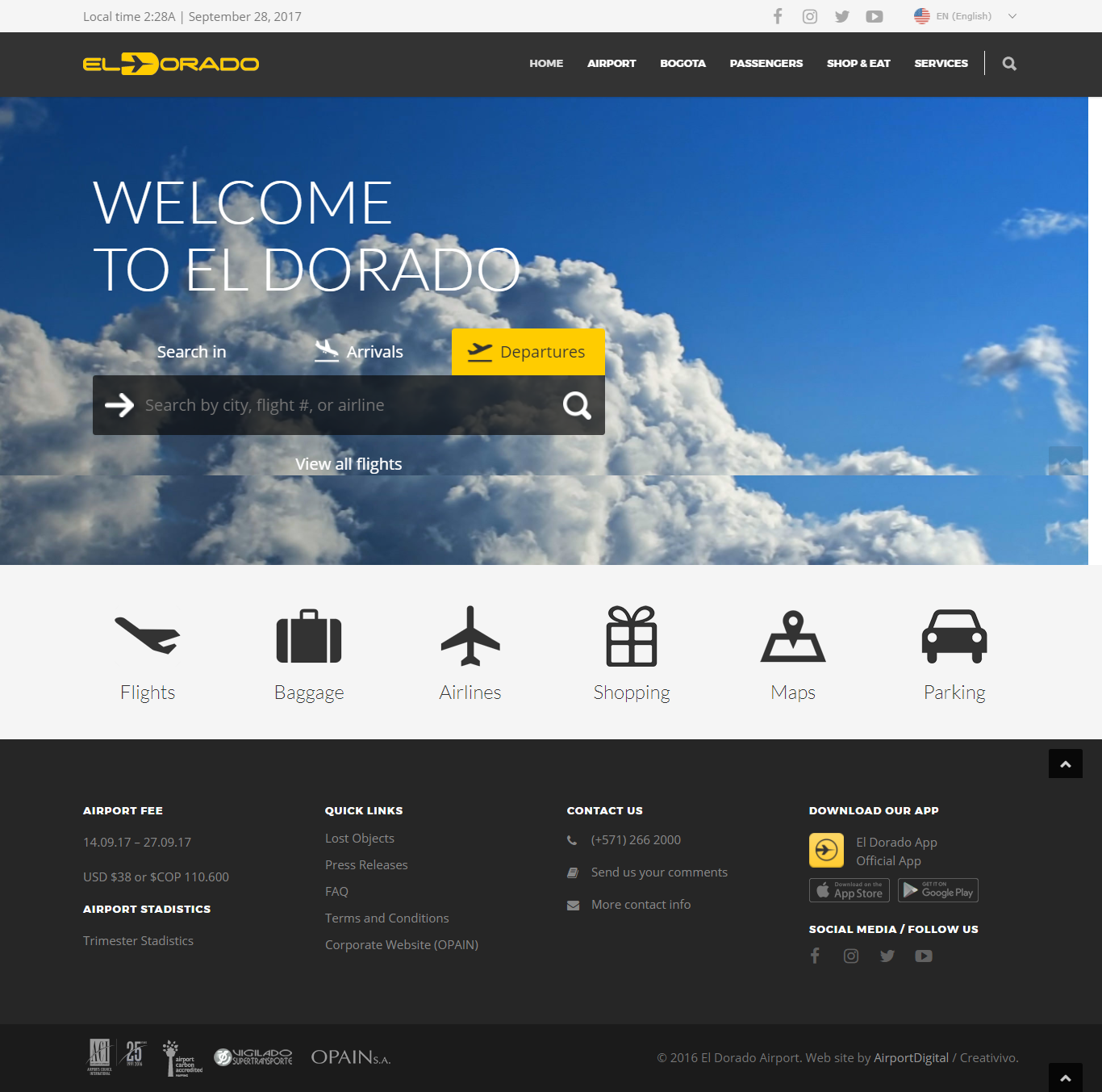Click the Google Play download badge
Screen dimensions: 1102x1092
[x=938, y=890]
